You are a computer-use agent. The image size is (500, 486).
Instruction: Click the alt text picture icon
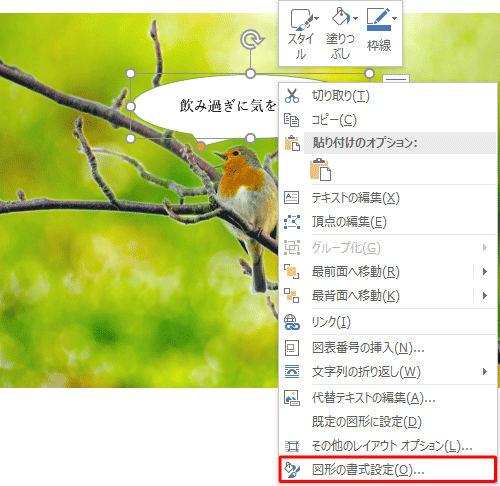[x=292, y=398]
